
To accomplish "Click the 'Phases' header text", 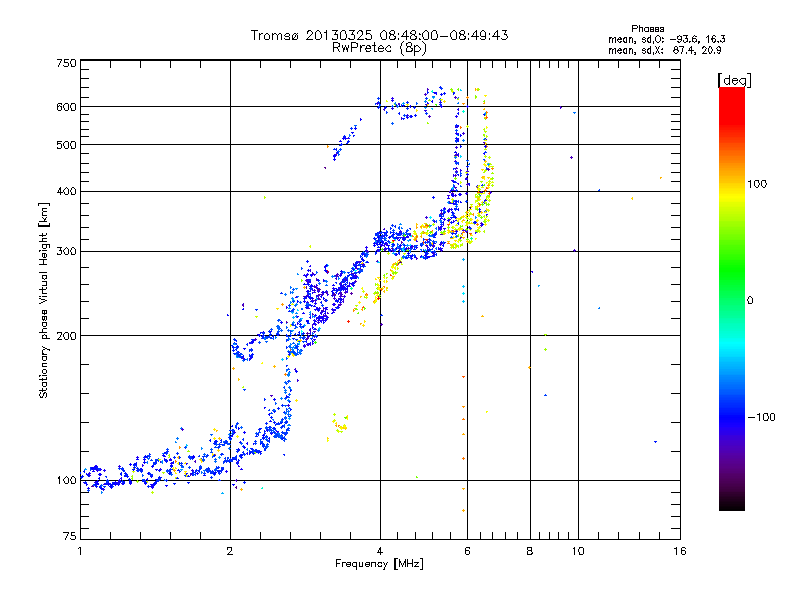I will click(x=647, y=29).
